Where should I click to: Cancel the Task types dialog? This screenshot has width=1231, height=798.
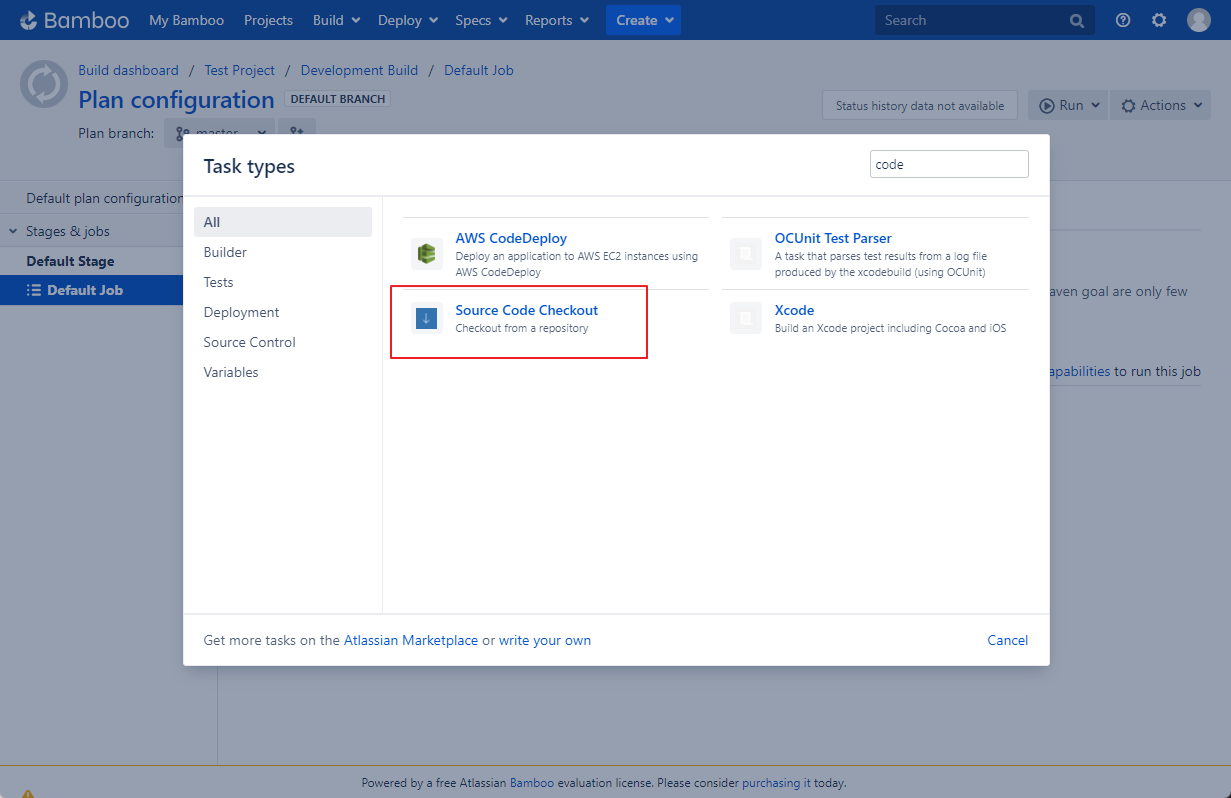[x=1007, y=640]
